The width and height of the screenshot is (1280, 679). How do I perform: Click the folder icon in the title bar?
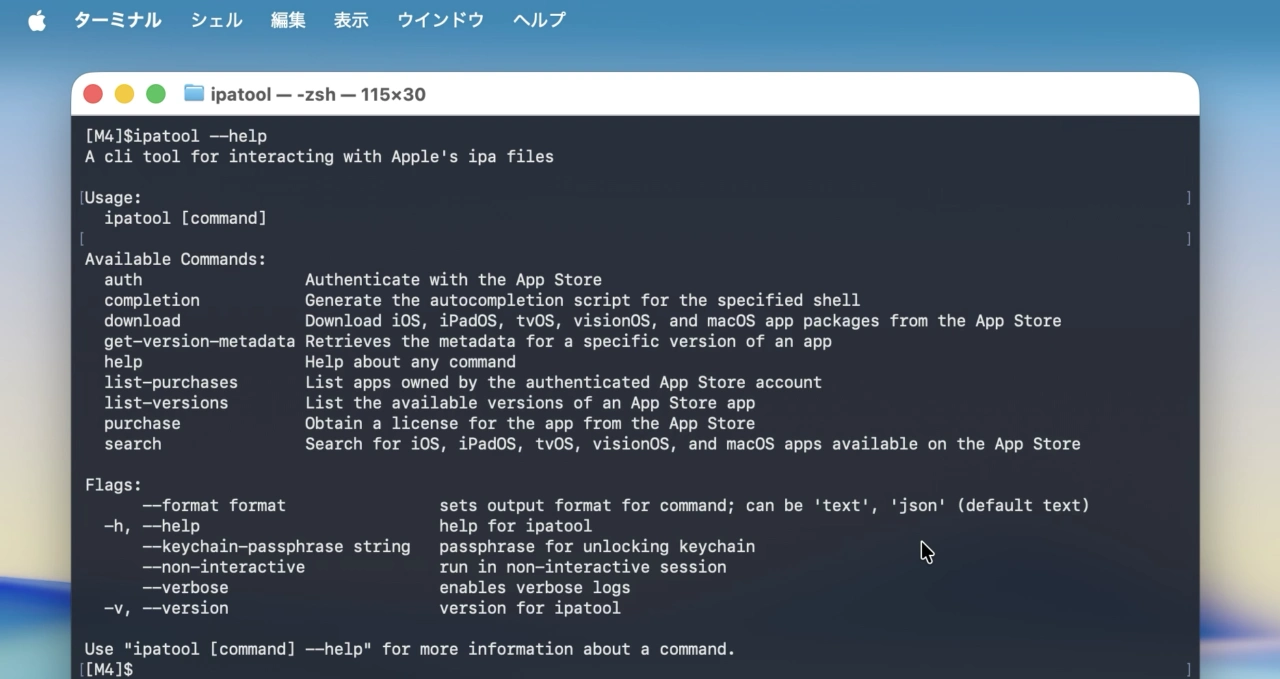(x=194, y=94)
